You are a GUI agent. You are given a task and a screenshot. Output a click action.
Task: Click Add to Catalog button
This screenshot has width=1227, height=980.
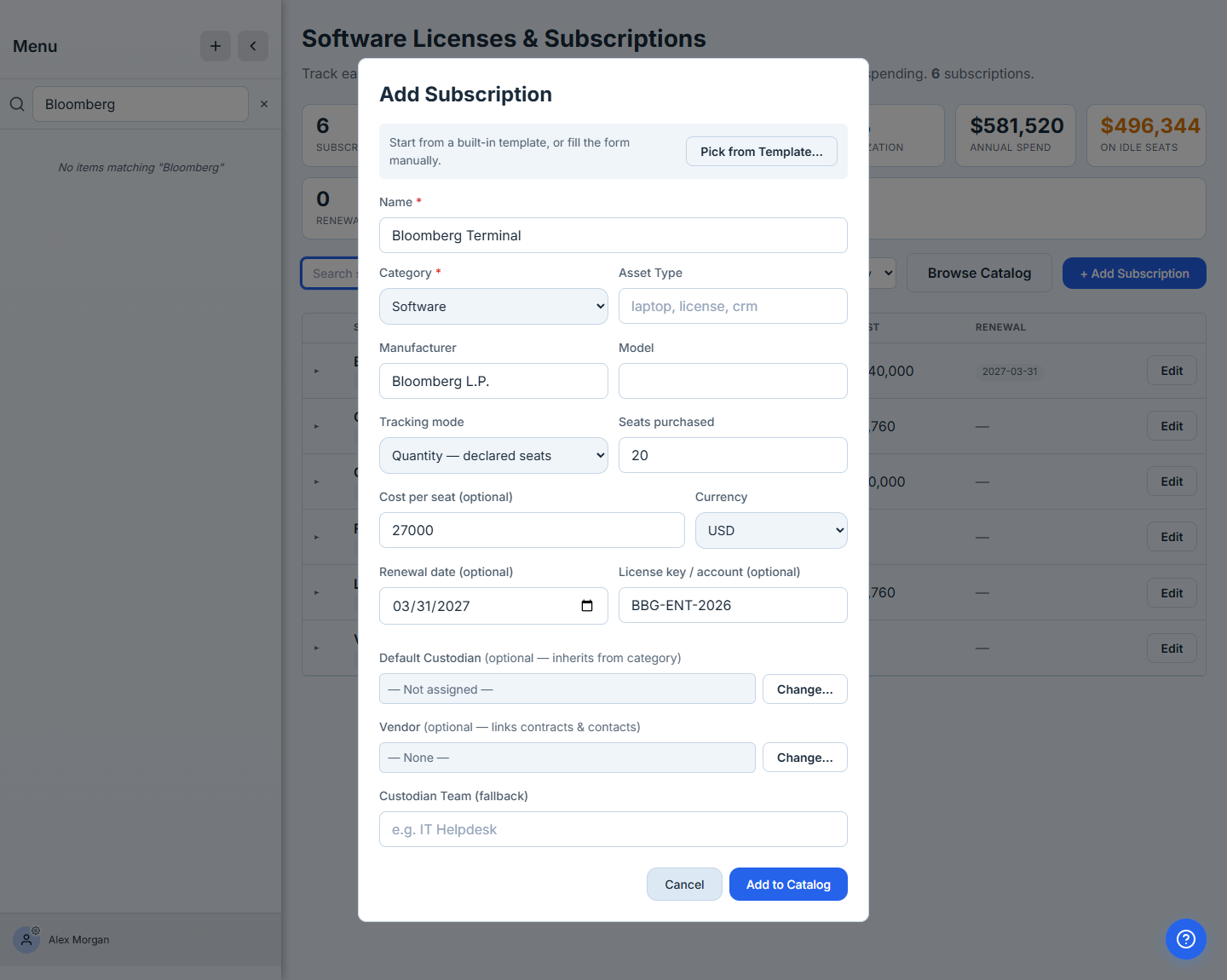click(788, 884)
